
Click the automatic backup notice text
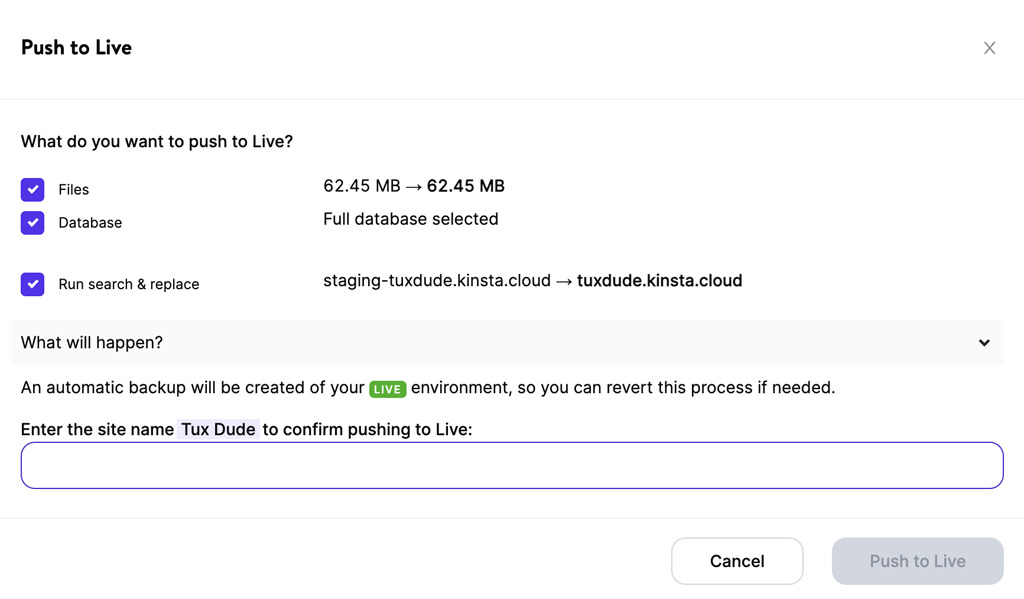click(x=428, y=388)
